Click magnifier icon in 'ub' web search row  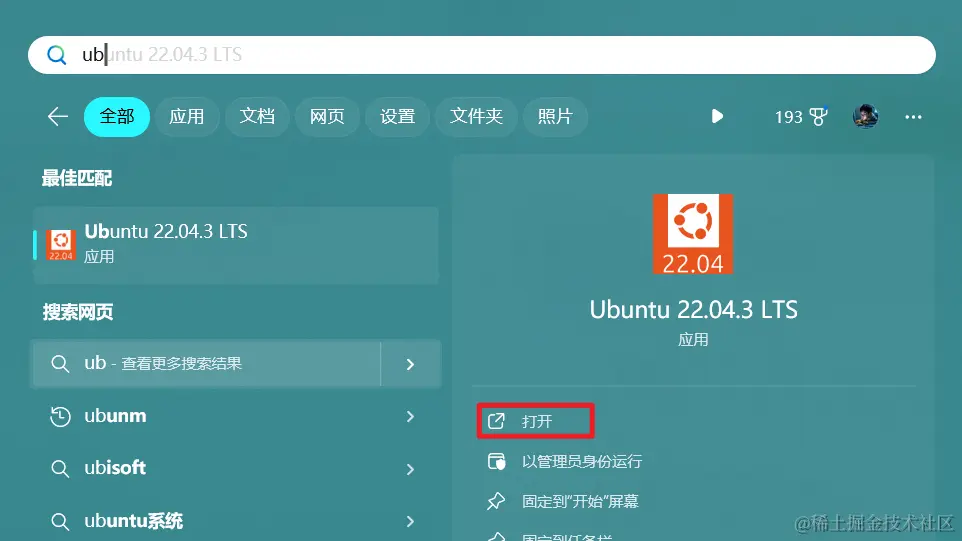pos(60,364)
